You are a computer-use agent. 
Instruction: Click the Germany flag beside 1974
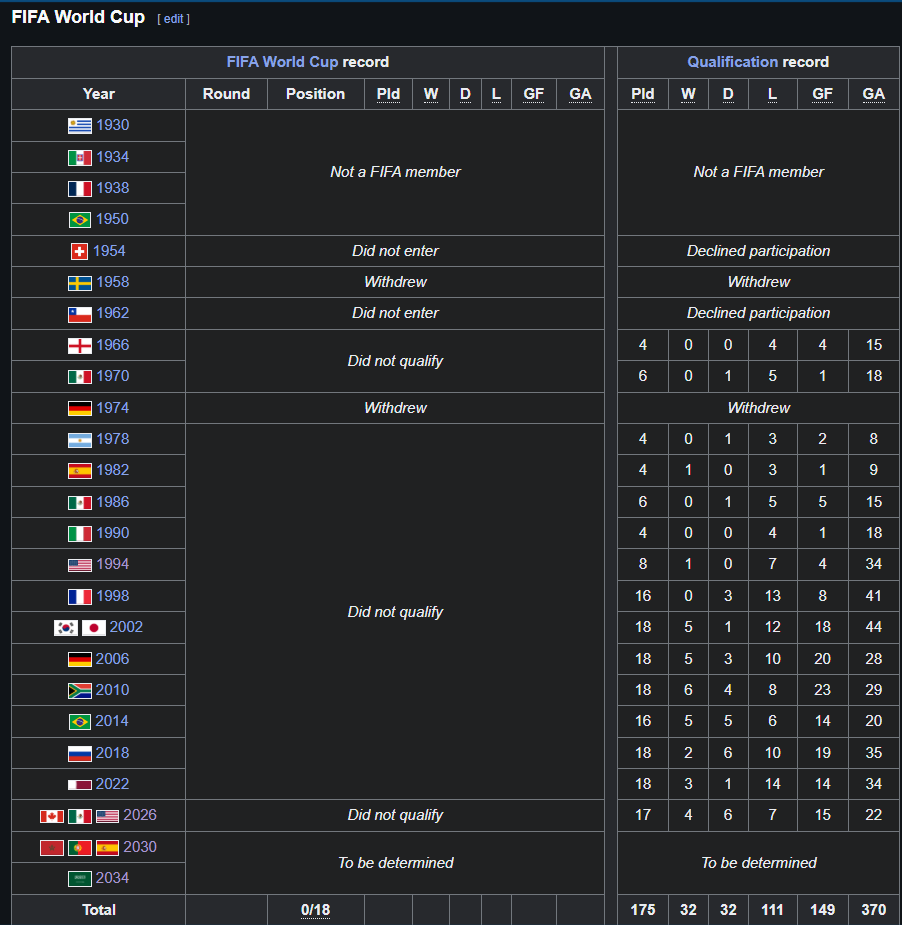coord(80,408)
